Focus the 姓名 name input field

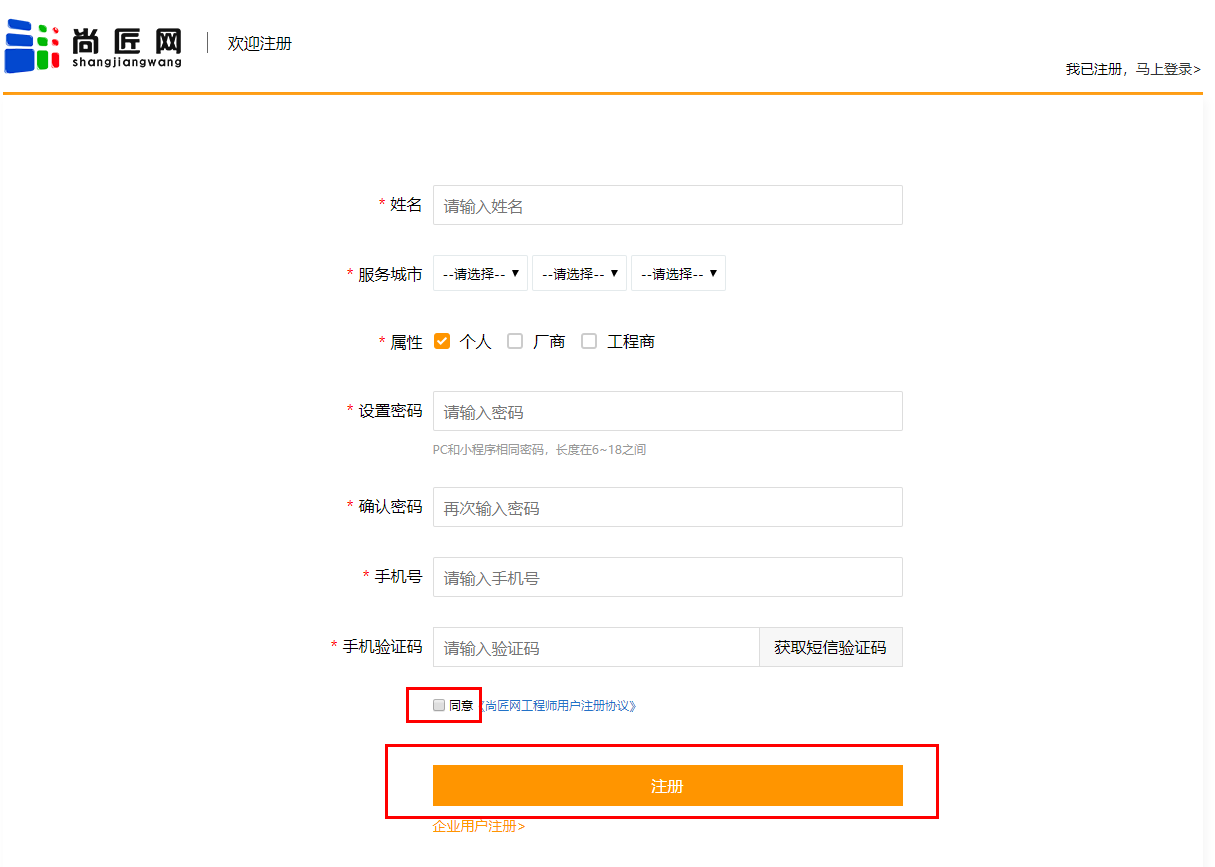[x=667, y=205]
